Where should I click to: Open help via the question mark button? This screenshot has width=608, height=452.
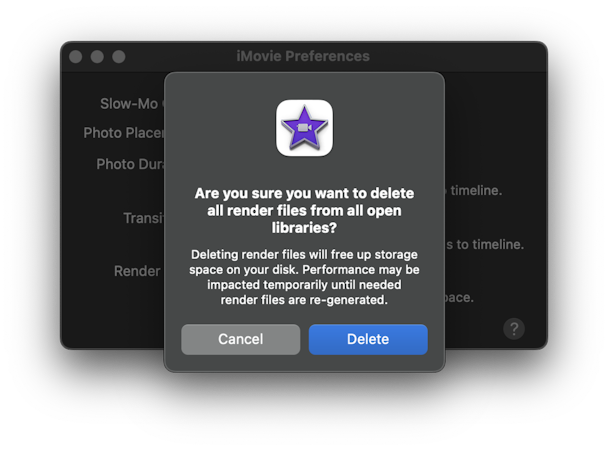click(x=514, y=329)
